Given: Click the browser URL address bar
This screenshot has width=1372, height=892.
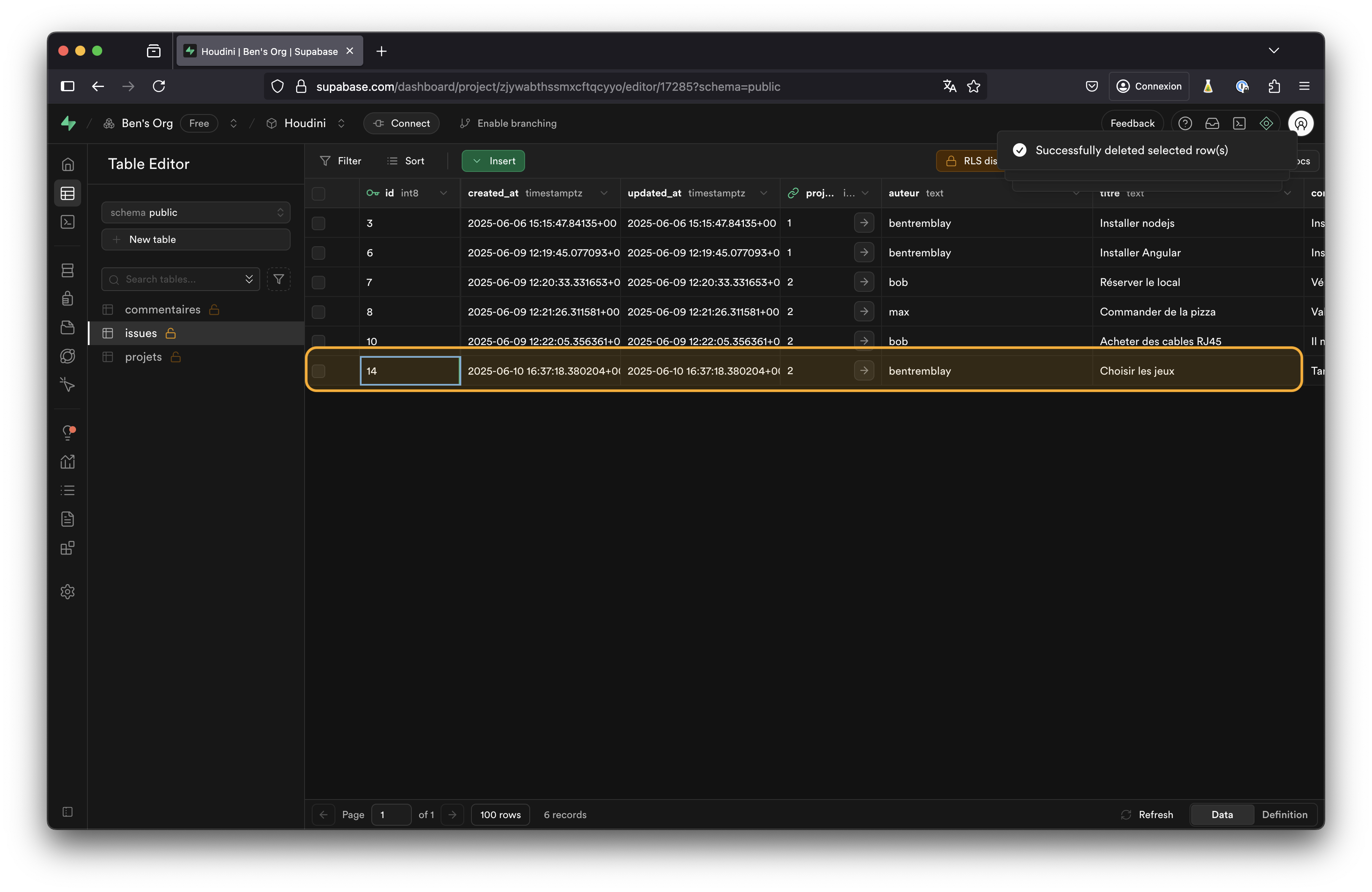Looking at the screenshot, I should (626, 87).
